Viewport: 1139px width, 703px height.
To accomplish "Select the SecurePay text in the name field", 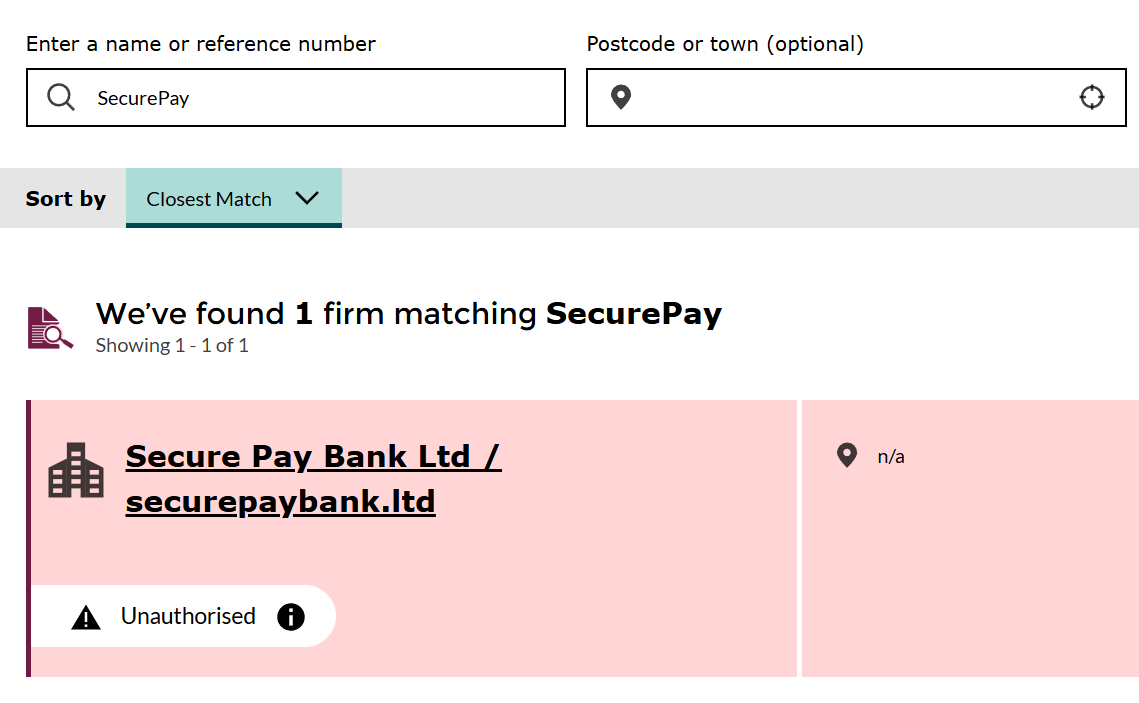I will coord(143,96).
